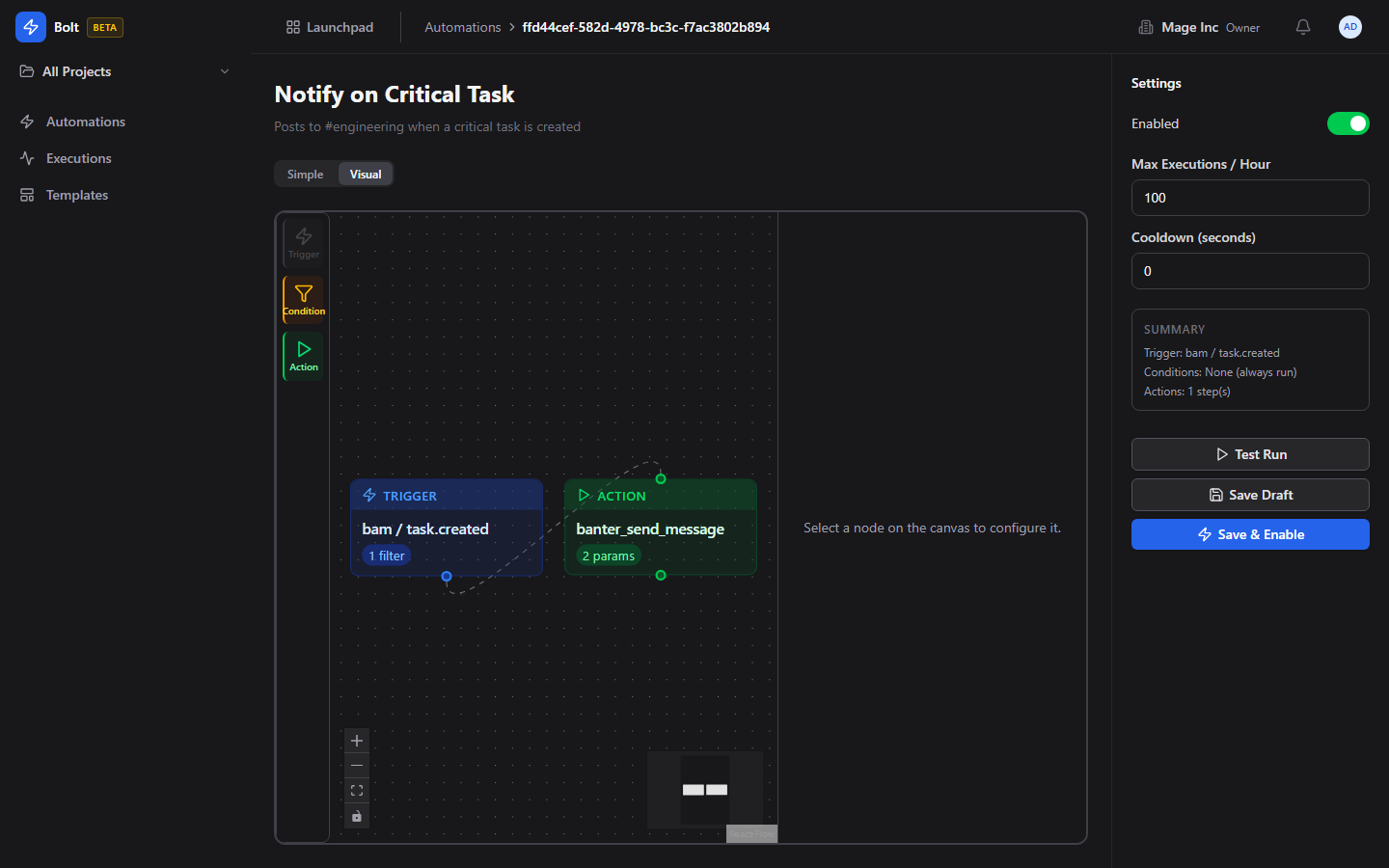The width and height of the screenshot is (1389, 868).
Task: Switch to Visual editor mode
Action: (366, 175)
